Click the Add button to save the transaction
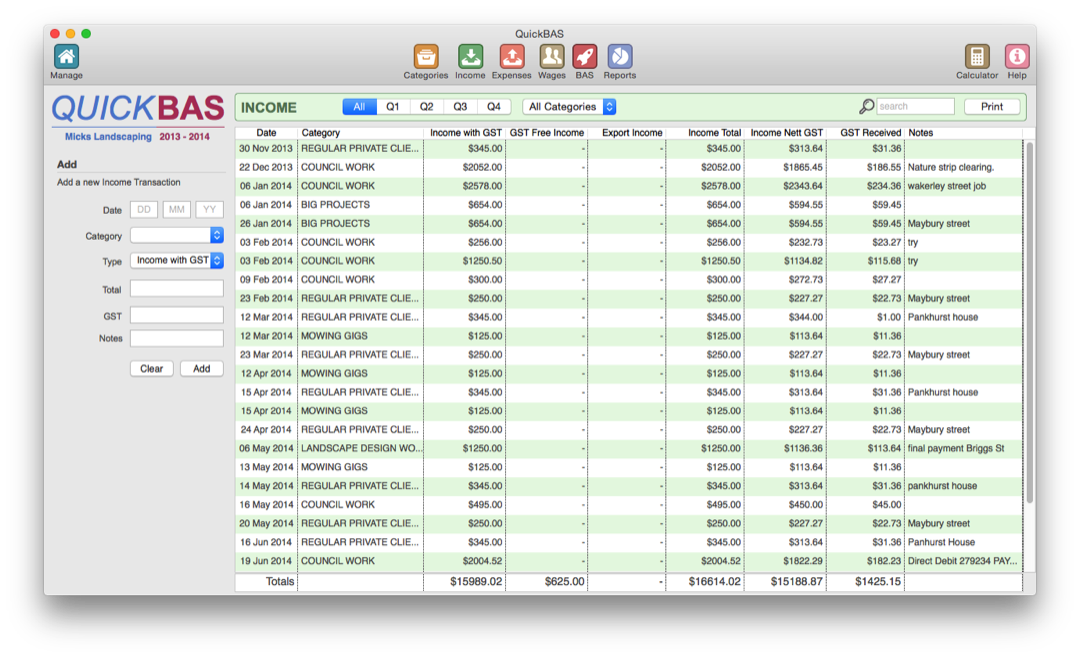The image size is (1080, 658). pyautogui.click(x=201, y=368)
